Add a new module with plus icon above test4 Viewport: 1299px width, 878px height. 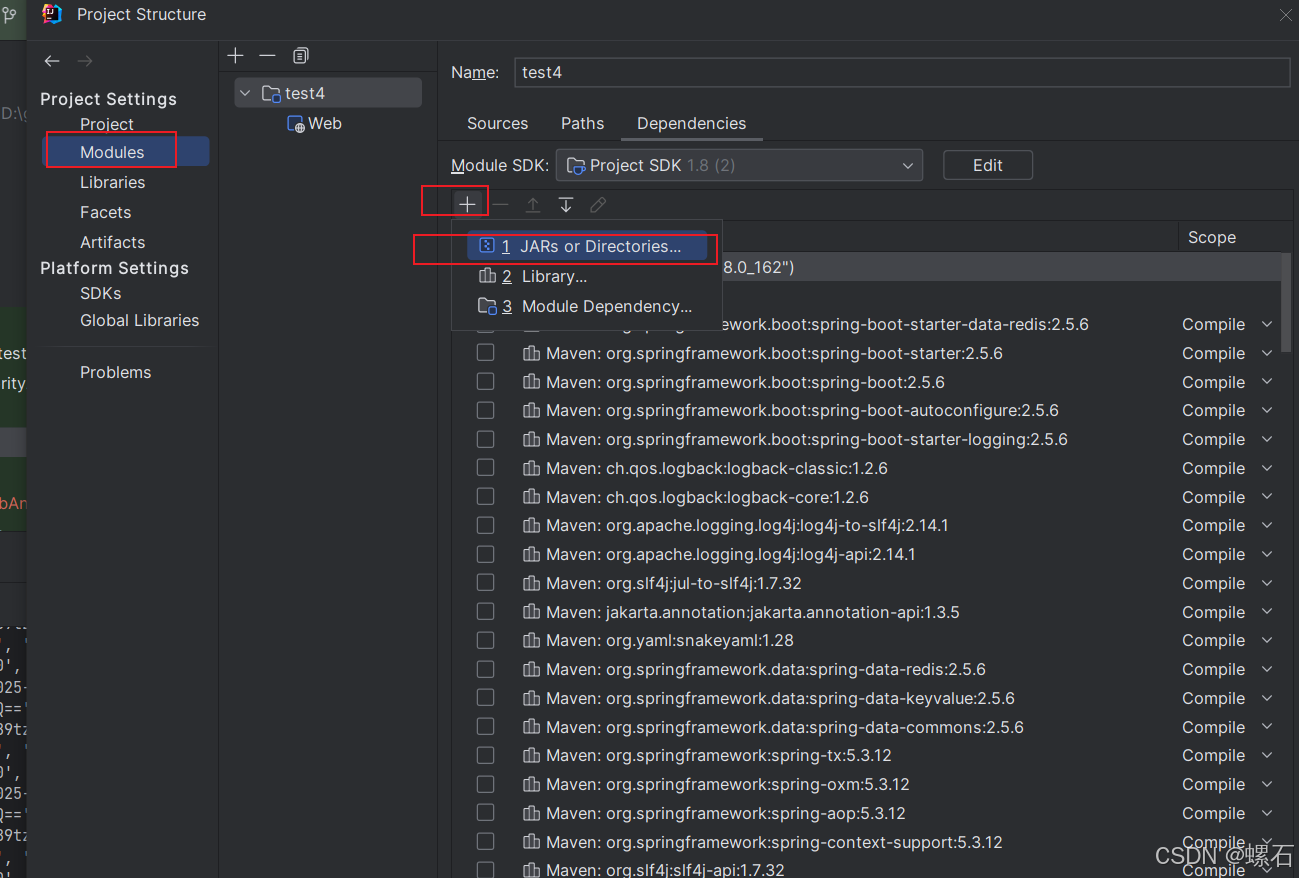pyautogui.click(x=235, y=56)
